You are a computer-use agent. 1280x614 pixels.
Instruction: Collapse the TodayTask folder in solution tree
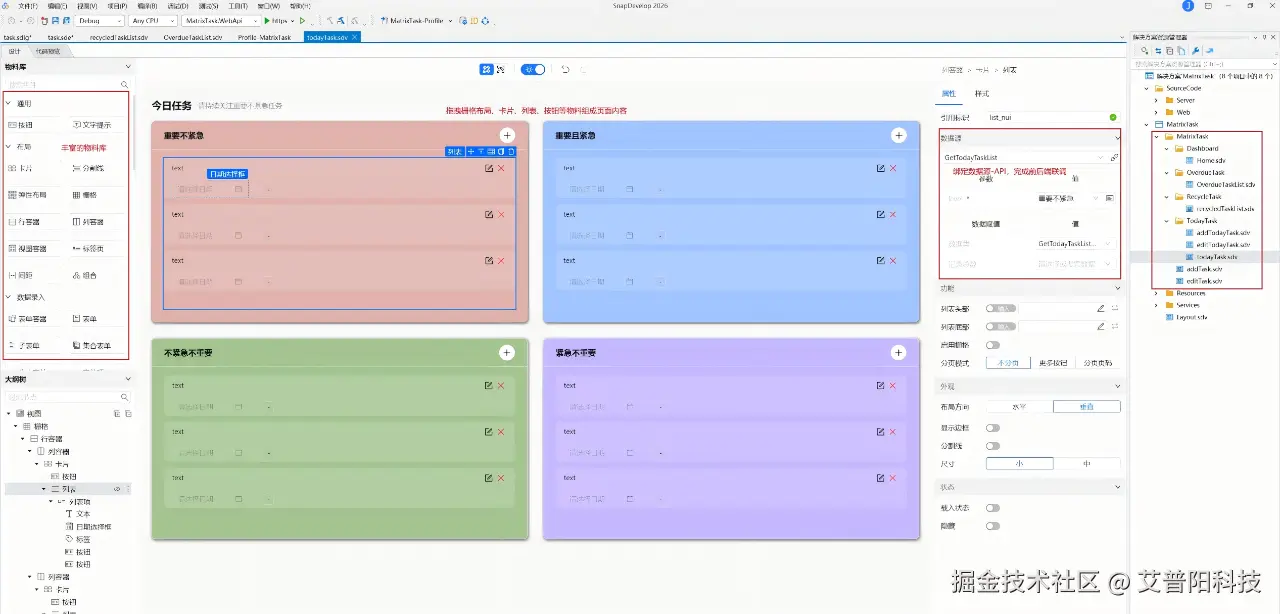(x=1168, y=221)
